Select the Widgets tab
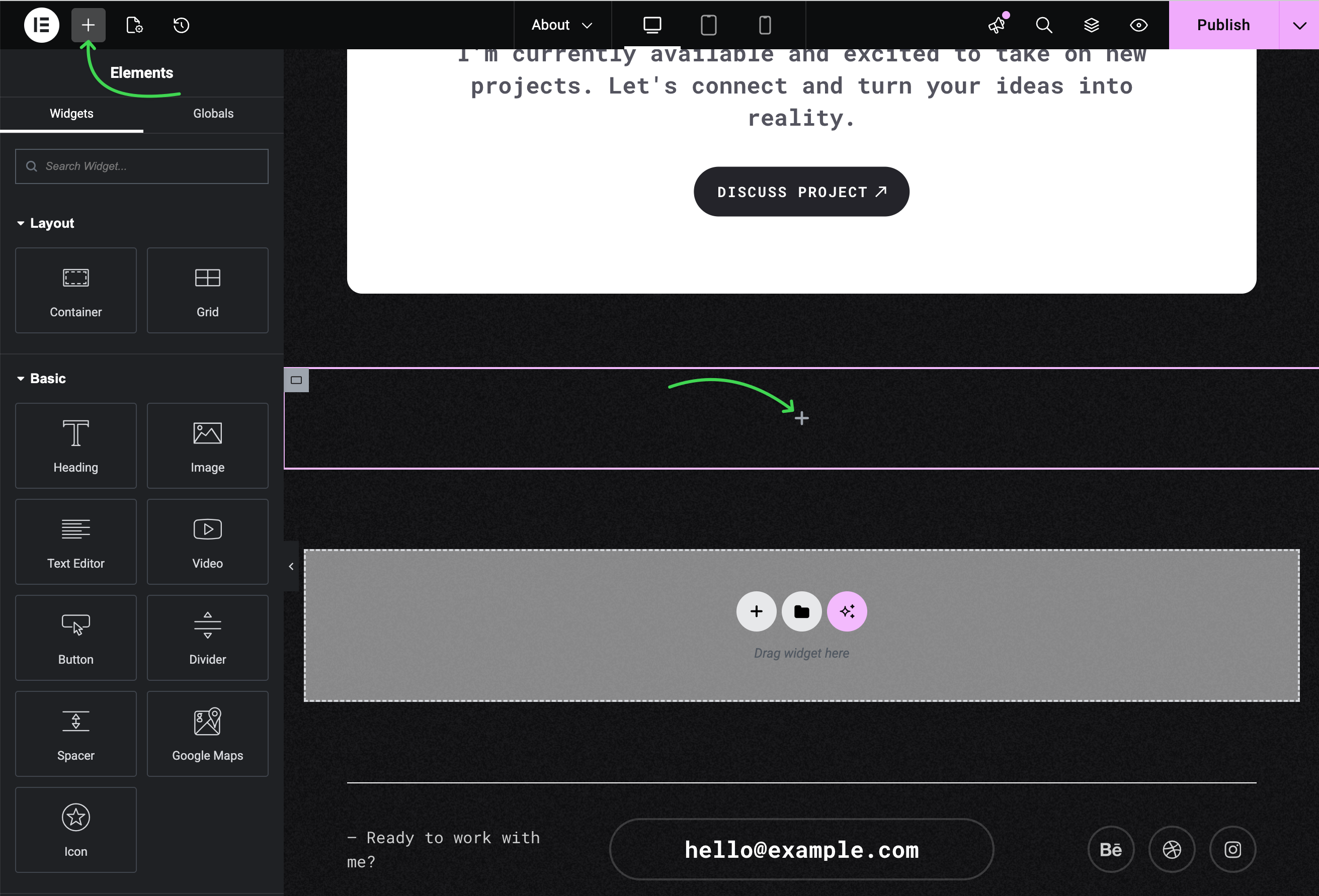This screenshot has width=1319, height=896. coord(71,114)
